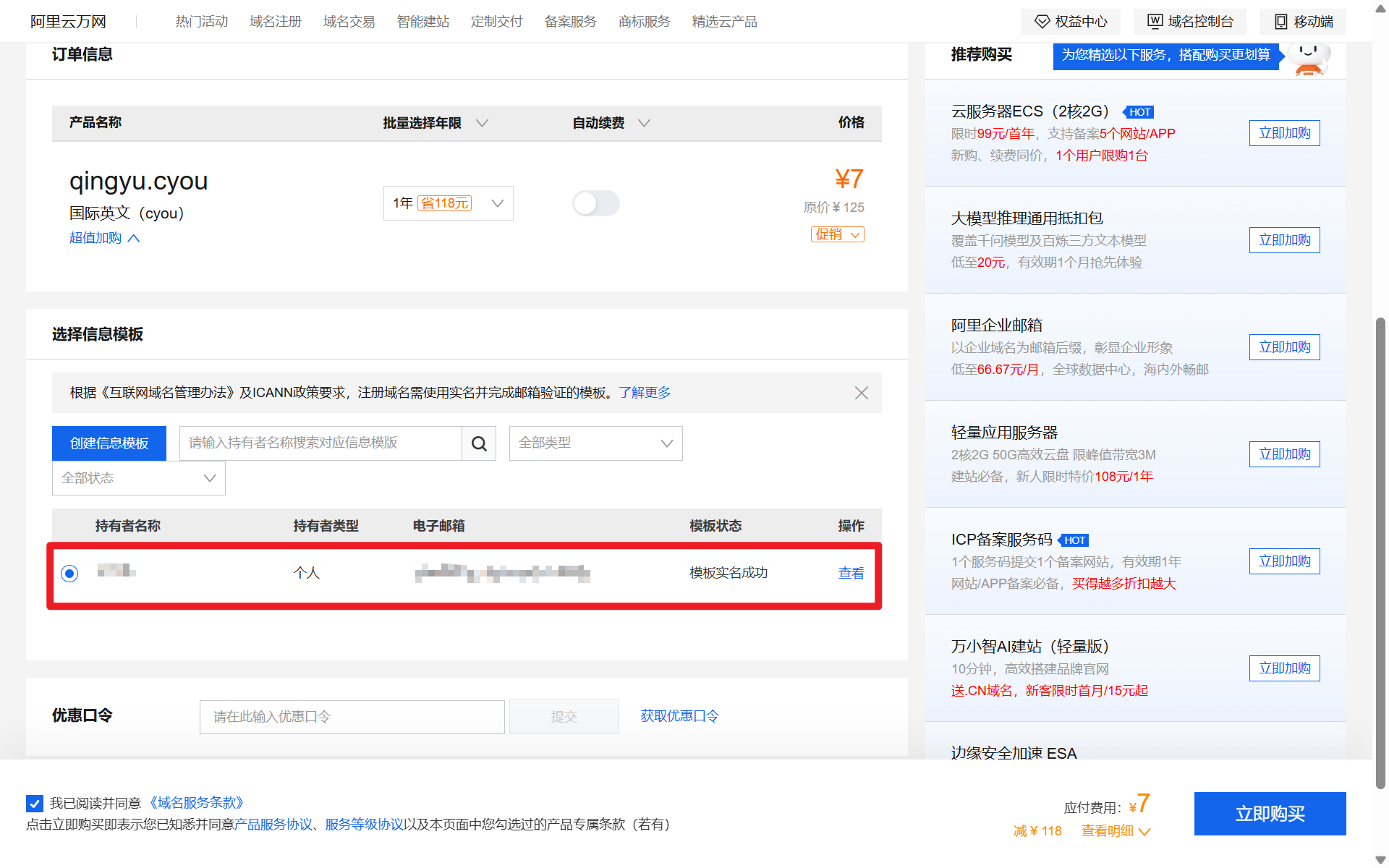Screen dimensions: 1389x868
Task: Expand the 自动续费 header dropdown
Action: (x=644, y=123)
